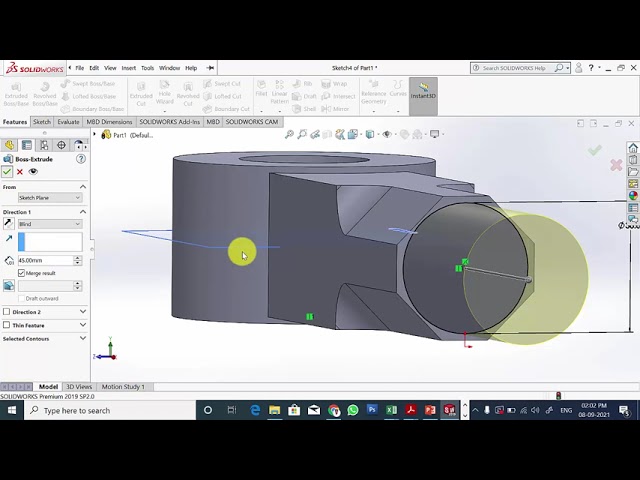Click the Extruded Cut tool
Image resolution: width=640 pixels, height=480 pixels.
[141, 95]
